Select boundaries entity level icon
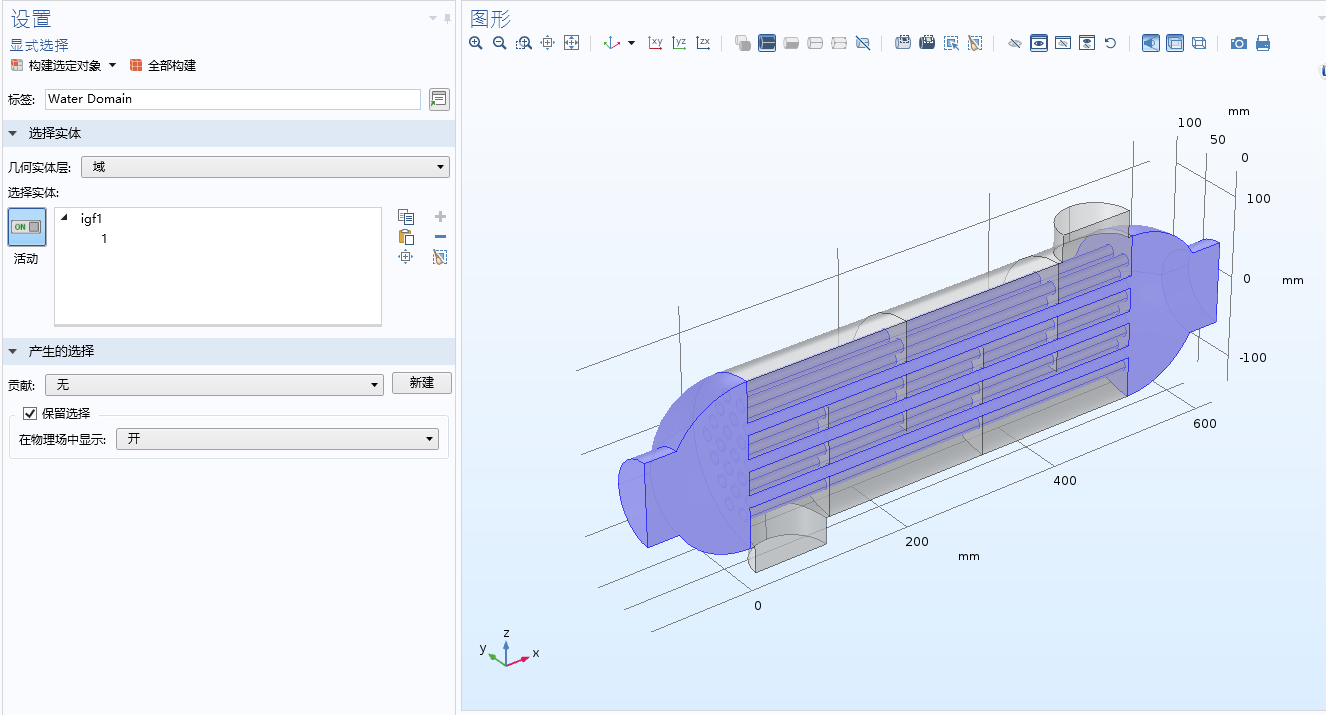 point(791,43)
